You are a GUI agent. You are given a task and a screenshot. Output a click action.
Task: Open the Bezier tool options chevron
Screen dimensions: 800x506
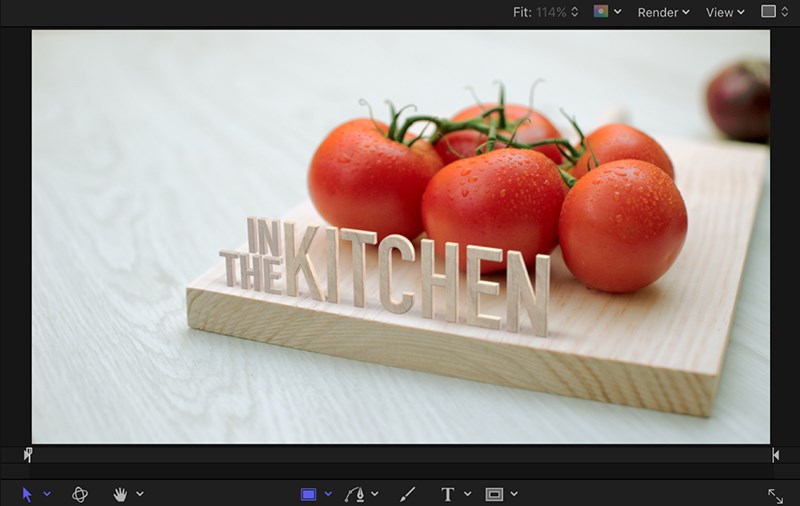374,494
